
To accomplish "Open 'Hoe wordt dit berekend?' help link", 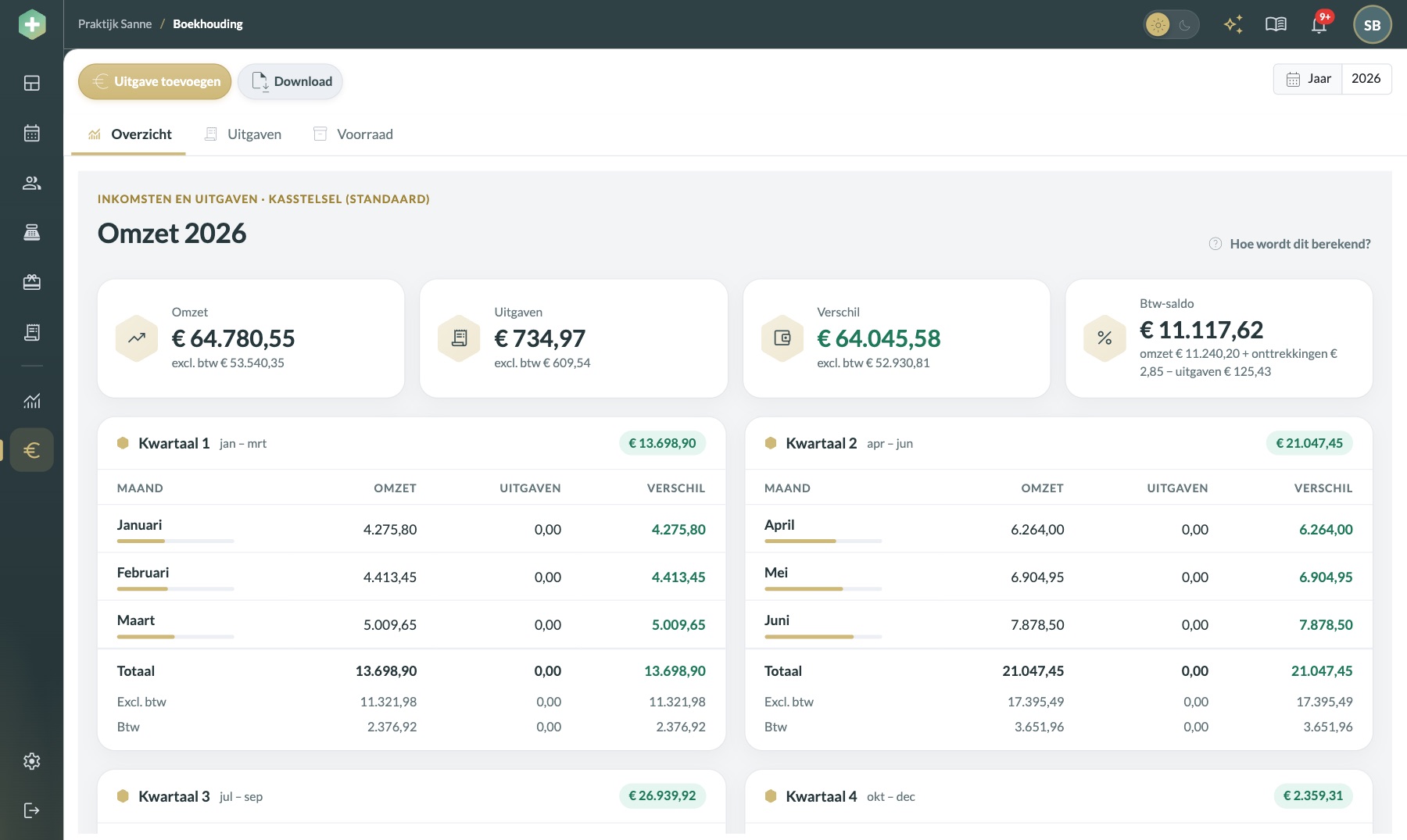I will pos(1290,244).
